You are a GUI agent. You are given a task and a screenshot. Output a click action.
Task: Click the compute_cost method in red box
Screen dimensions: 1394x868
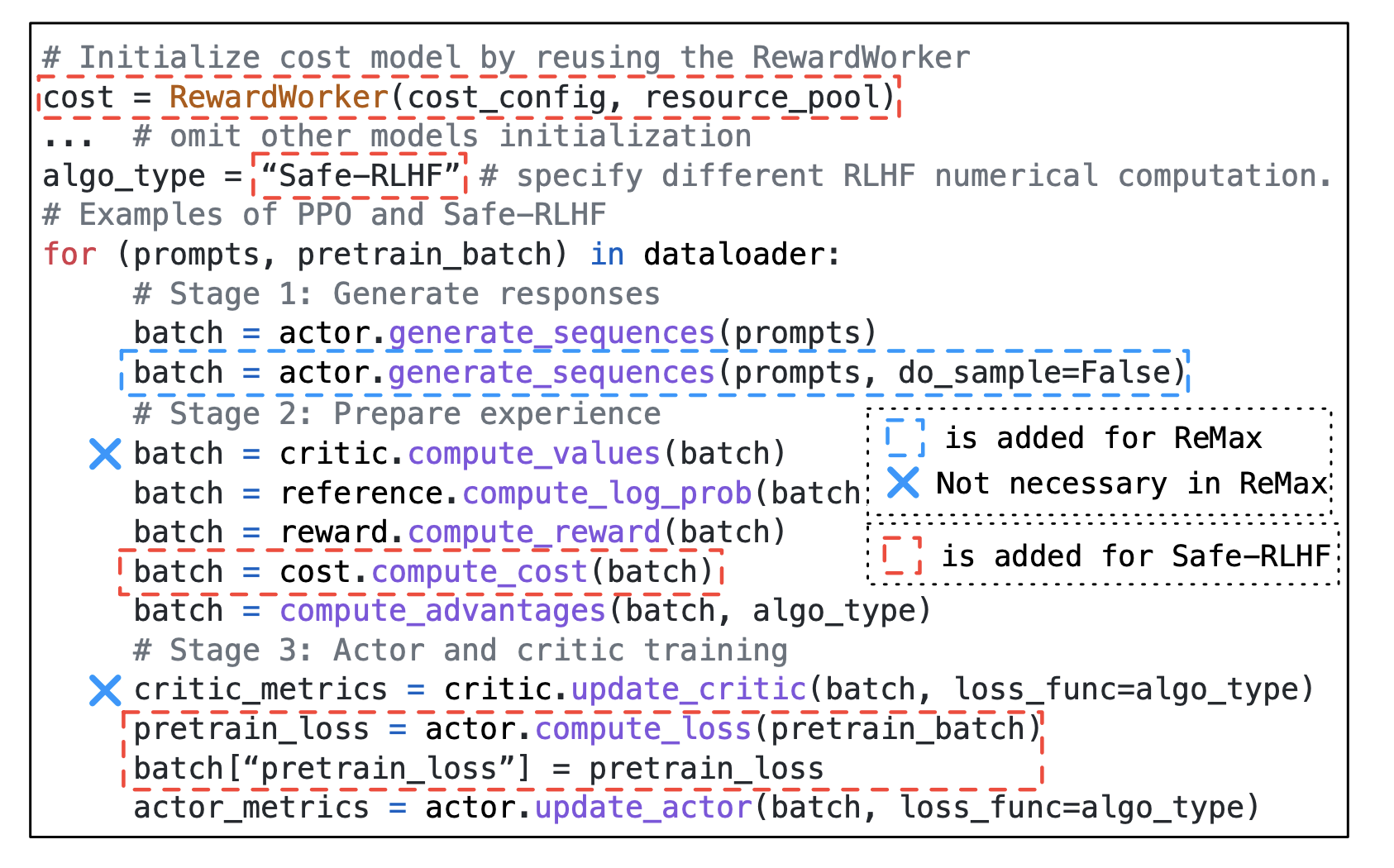point(480,572)
